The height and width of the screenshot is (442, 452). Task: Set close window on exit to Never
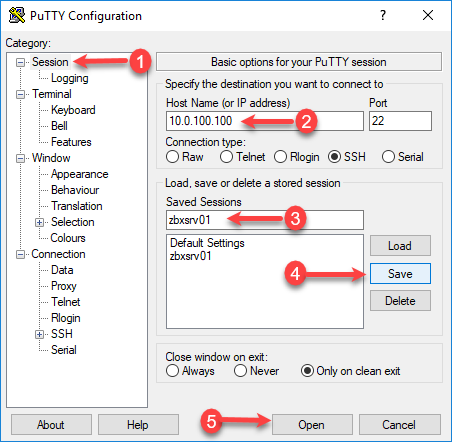coord(240,371)
